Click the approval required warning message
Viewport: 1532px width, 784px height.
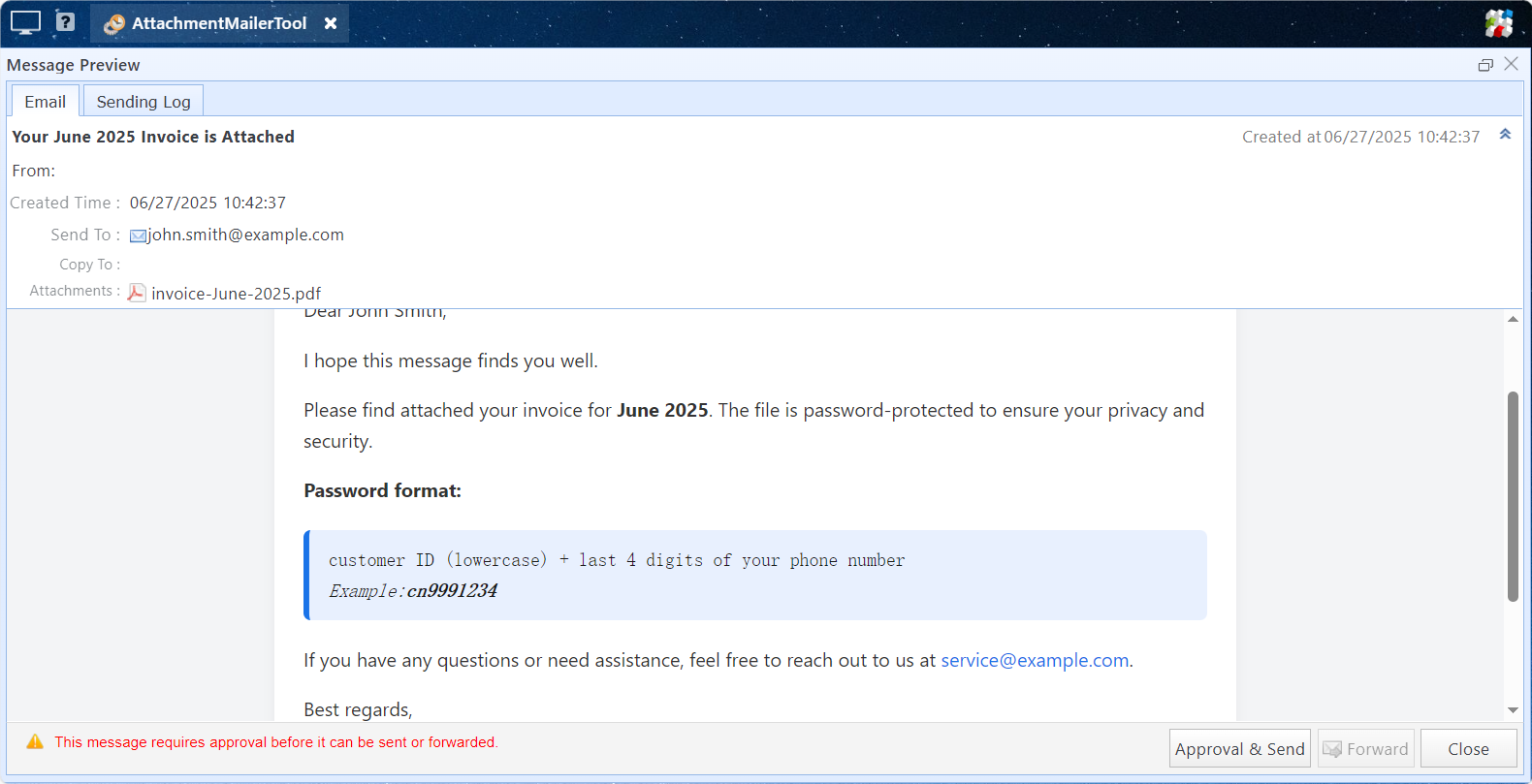[x=276, y=742]
